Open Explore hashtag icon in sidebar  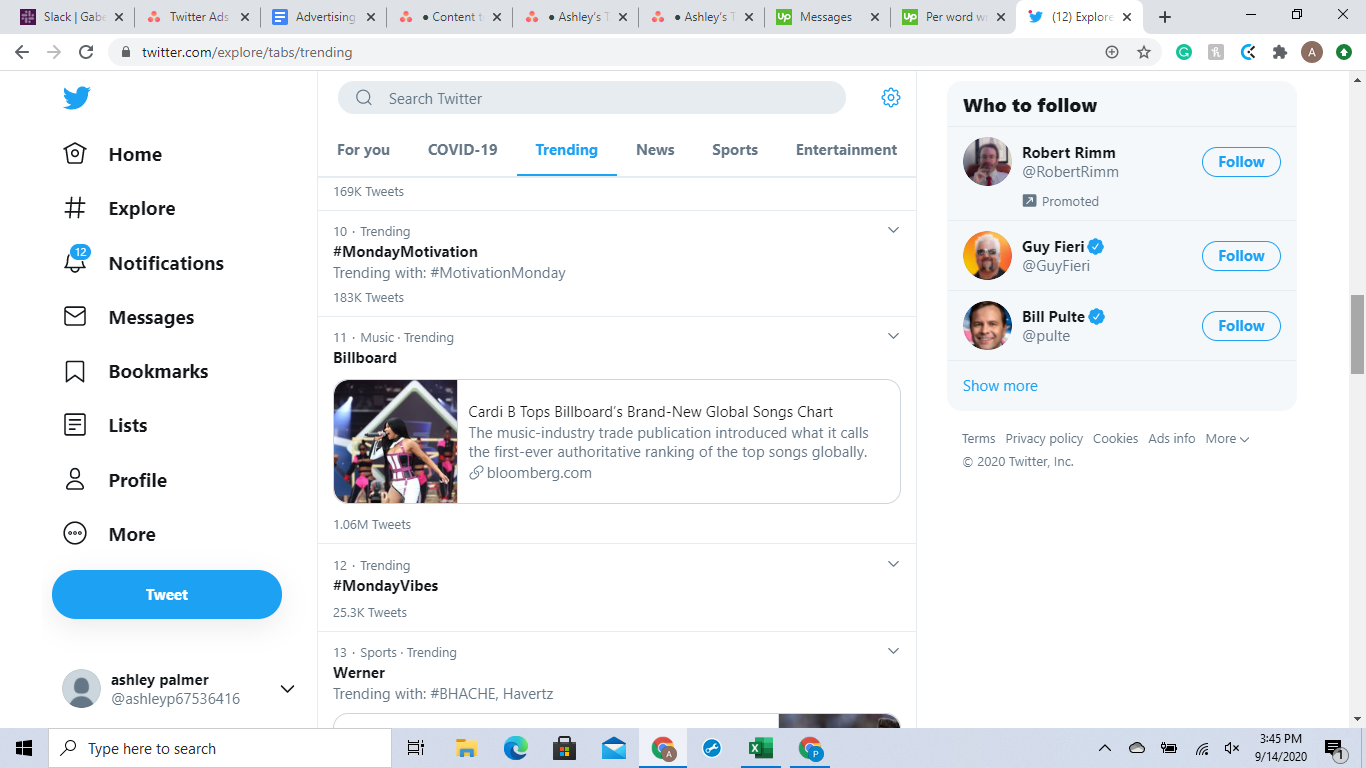point(75,208)
